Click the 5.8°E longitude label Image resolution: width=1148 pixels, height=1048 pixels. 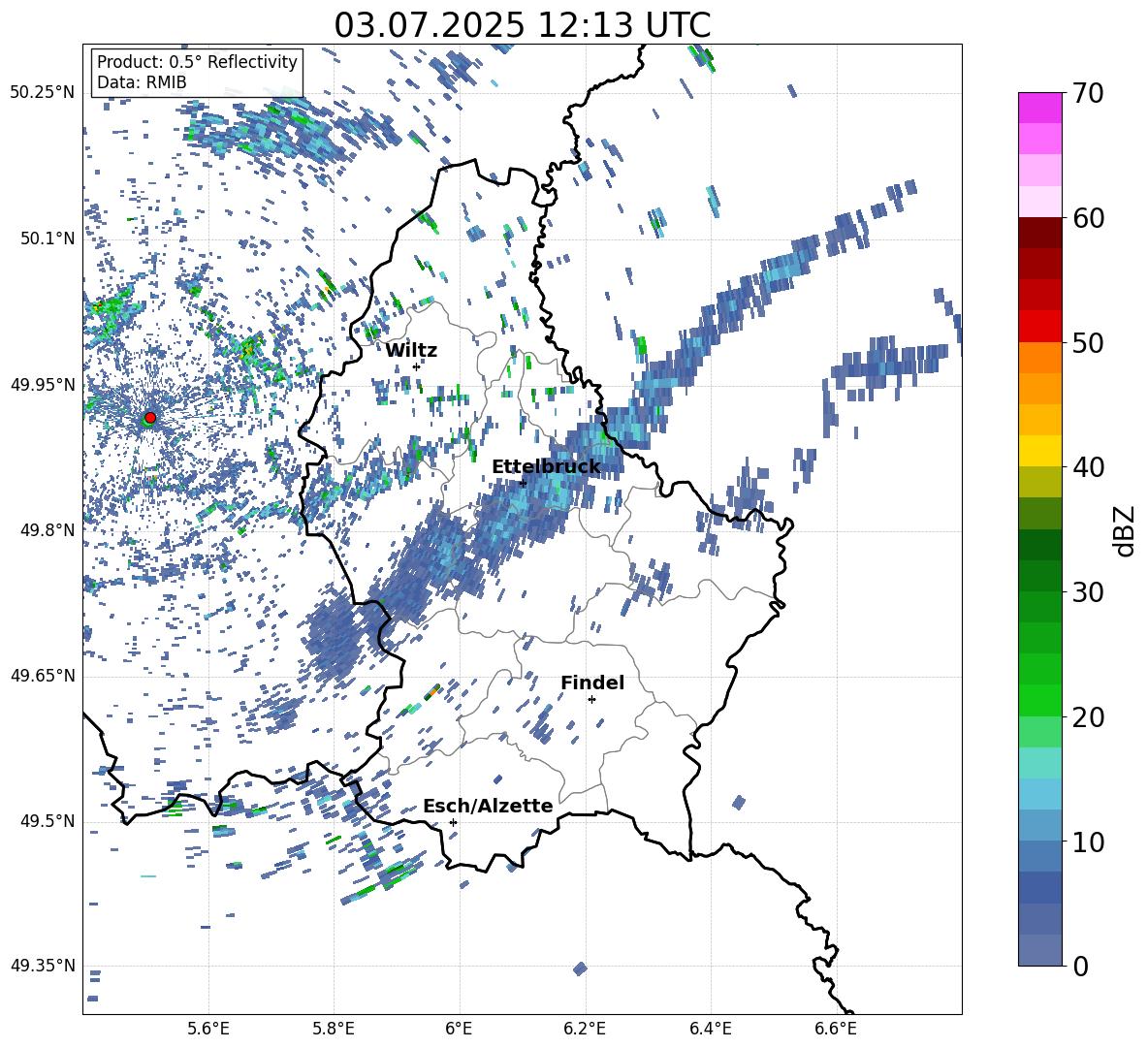coord(334,1029)
